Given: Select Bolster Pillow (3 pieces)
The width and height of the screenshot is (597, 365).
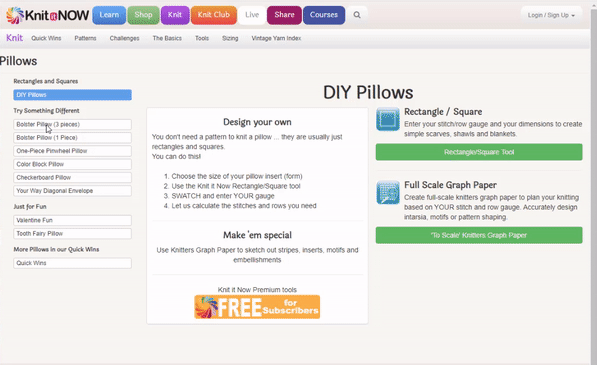Looking at the screenshot, I should click(72, 124).
